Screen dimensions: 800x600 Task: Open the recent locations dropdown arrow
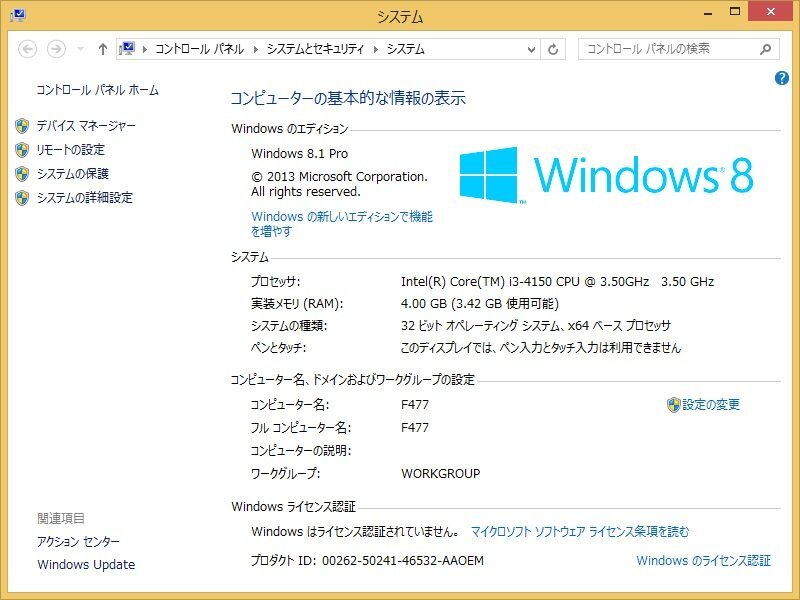coord(80,49)
